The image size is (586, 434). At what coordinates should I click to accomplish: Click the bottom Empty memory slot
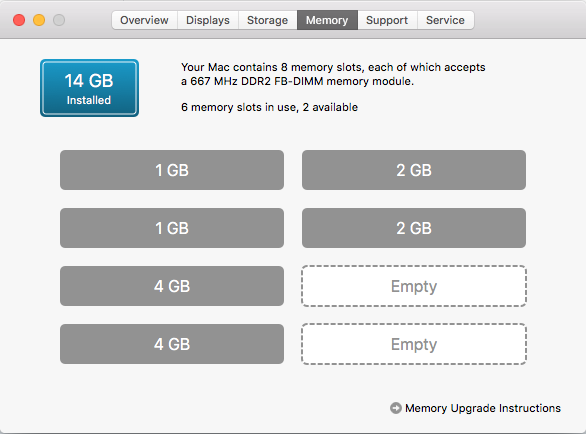click(x=414, y=344)
